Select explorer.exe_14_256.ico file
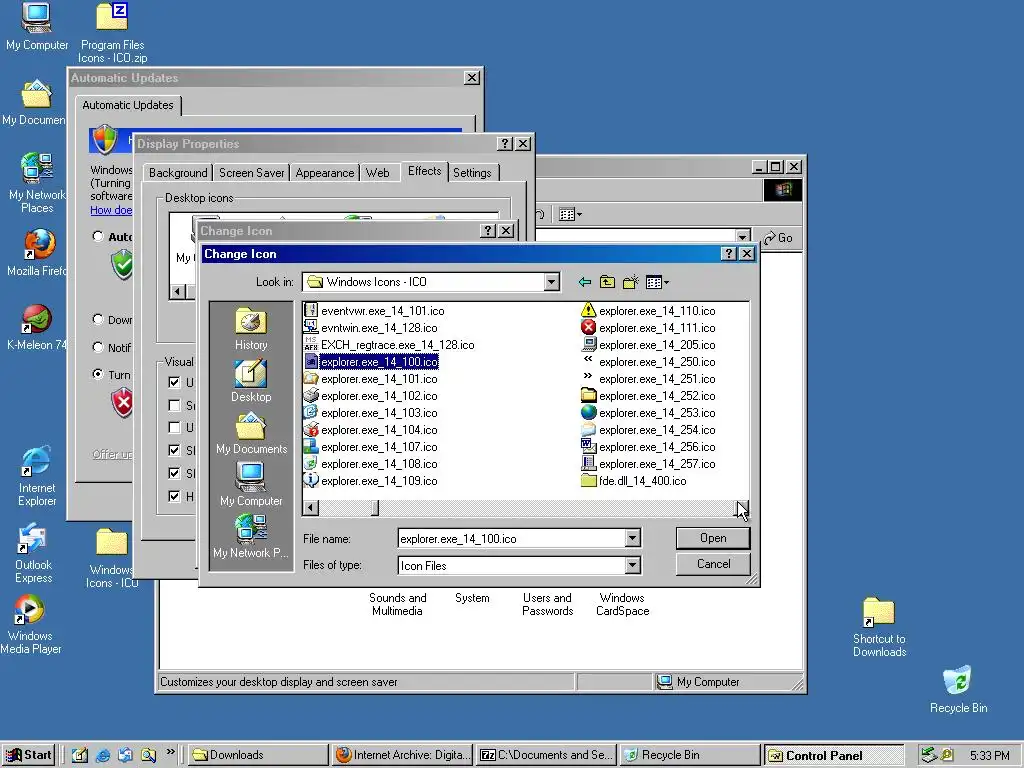The height and width of the screenshot is (768, 1024). pyautogui.click(x=648, y=447)
